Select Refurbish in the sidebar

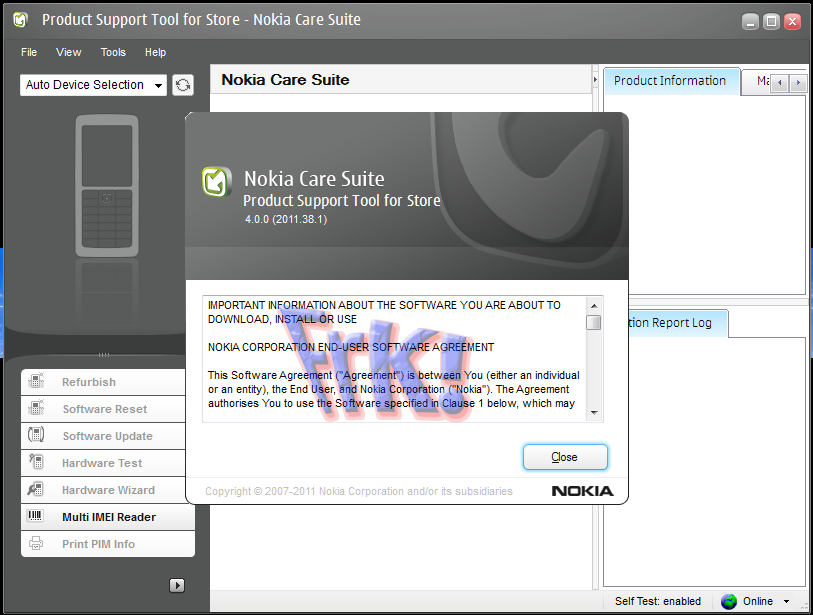click(x=103, y=382)
